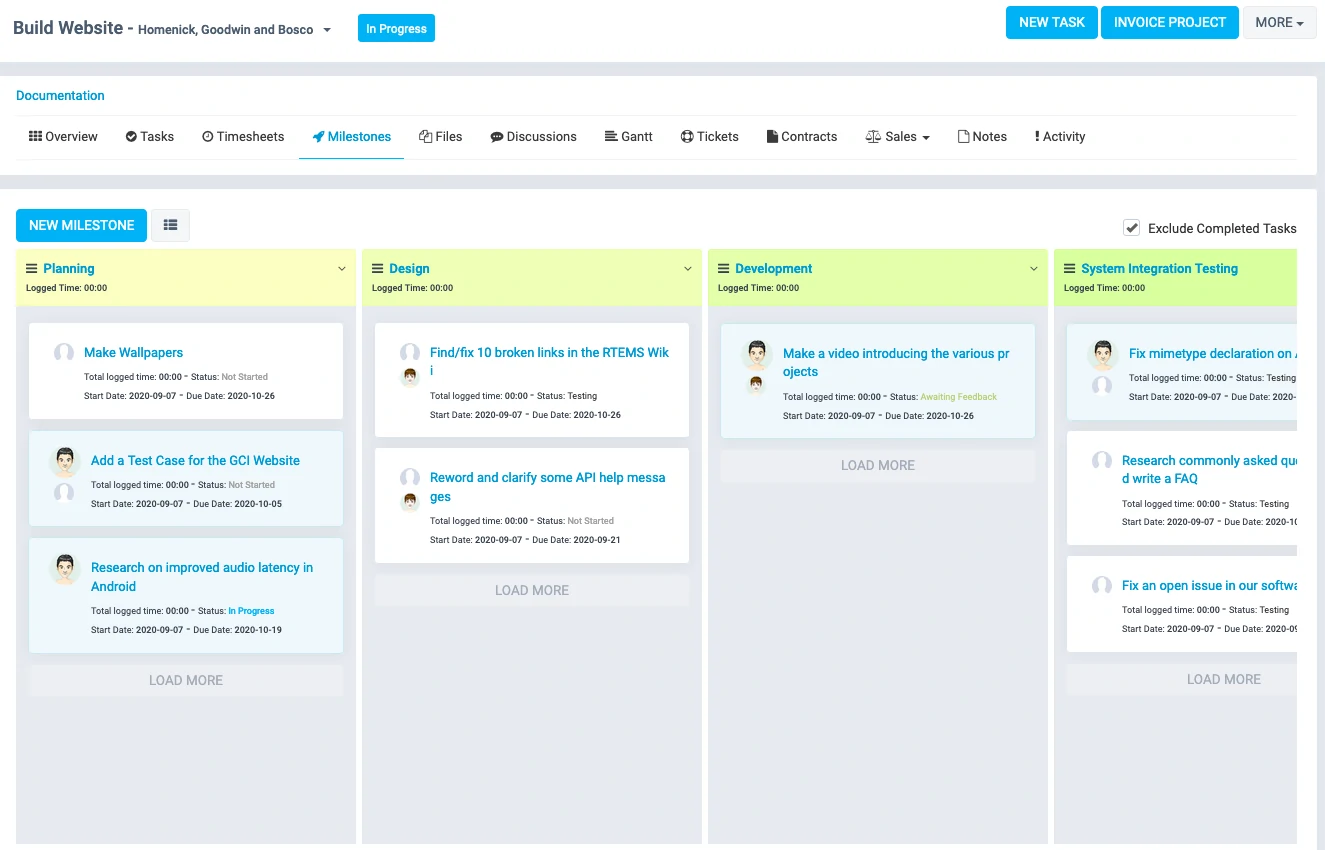
Task: Click the System Integration Testing title
Action: [1160, 268]
